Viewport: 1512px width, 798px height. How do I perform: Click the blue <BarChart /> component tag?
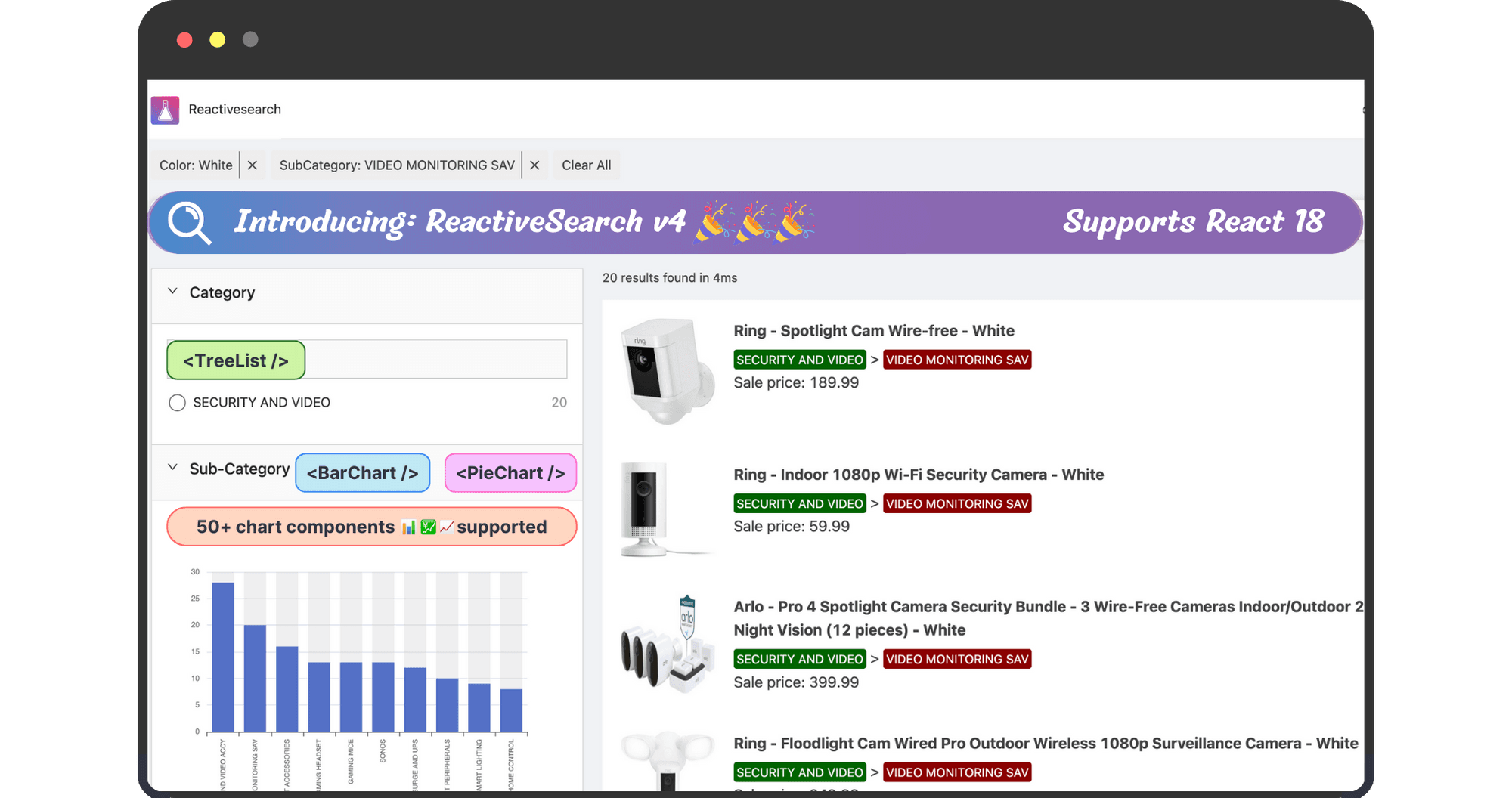pyautogui.click(x=362, y=472)
